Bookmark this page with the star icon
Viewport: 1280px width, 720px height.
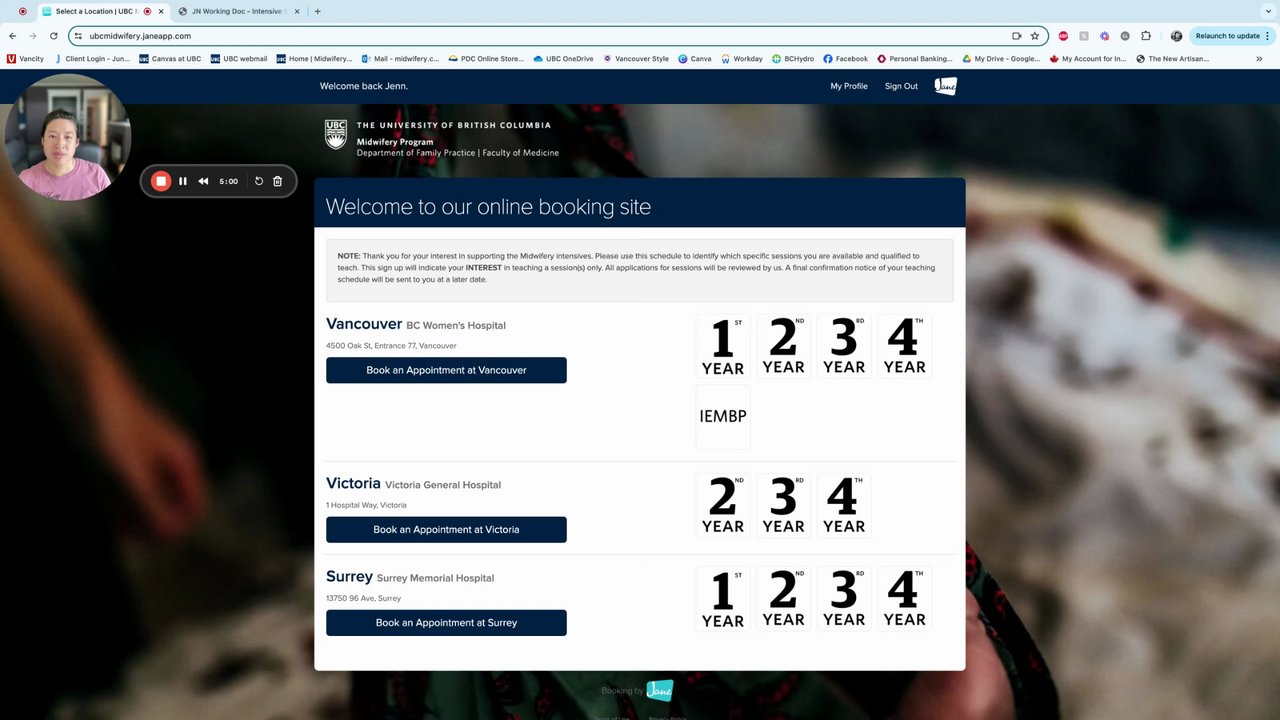point(1035,36)
